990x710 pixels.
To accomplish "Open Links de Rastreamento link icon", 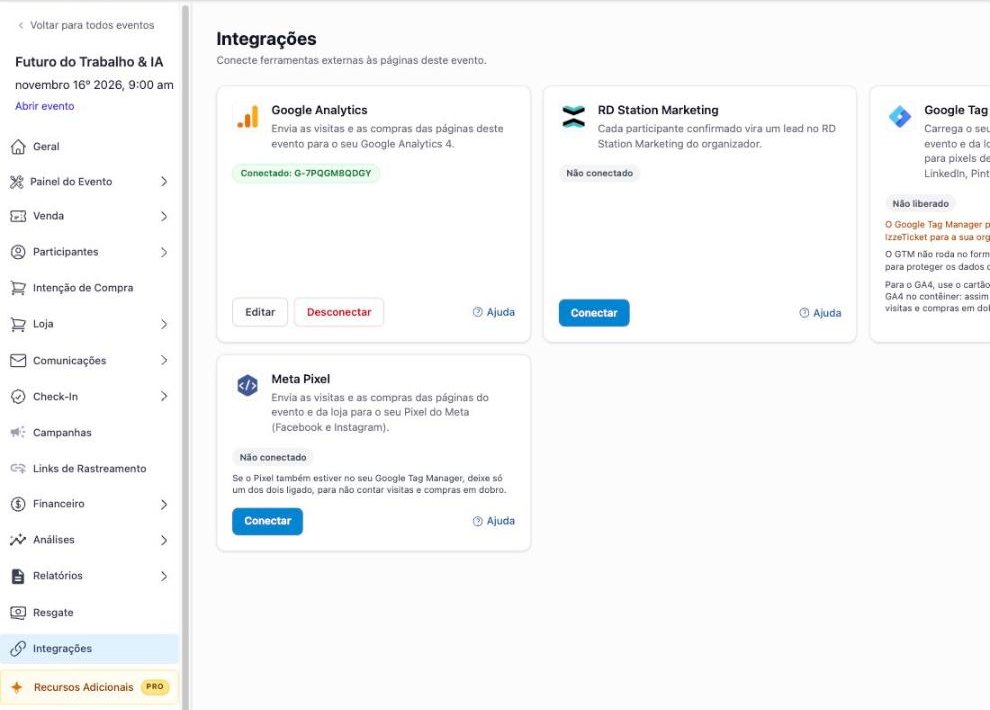I will click(x=18, y=468).
